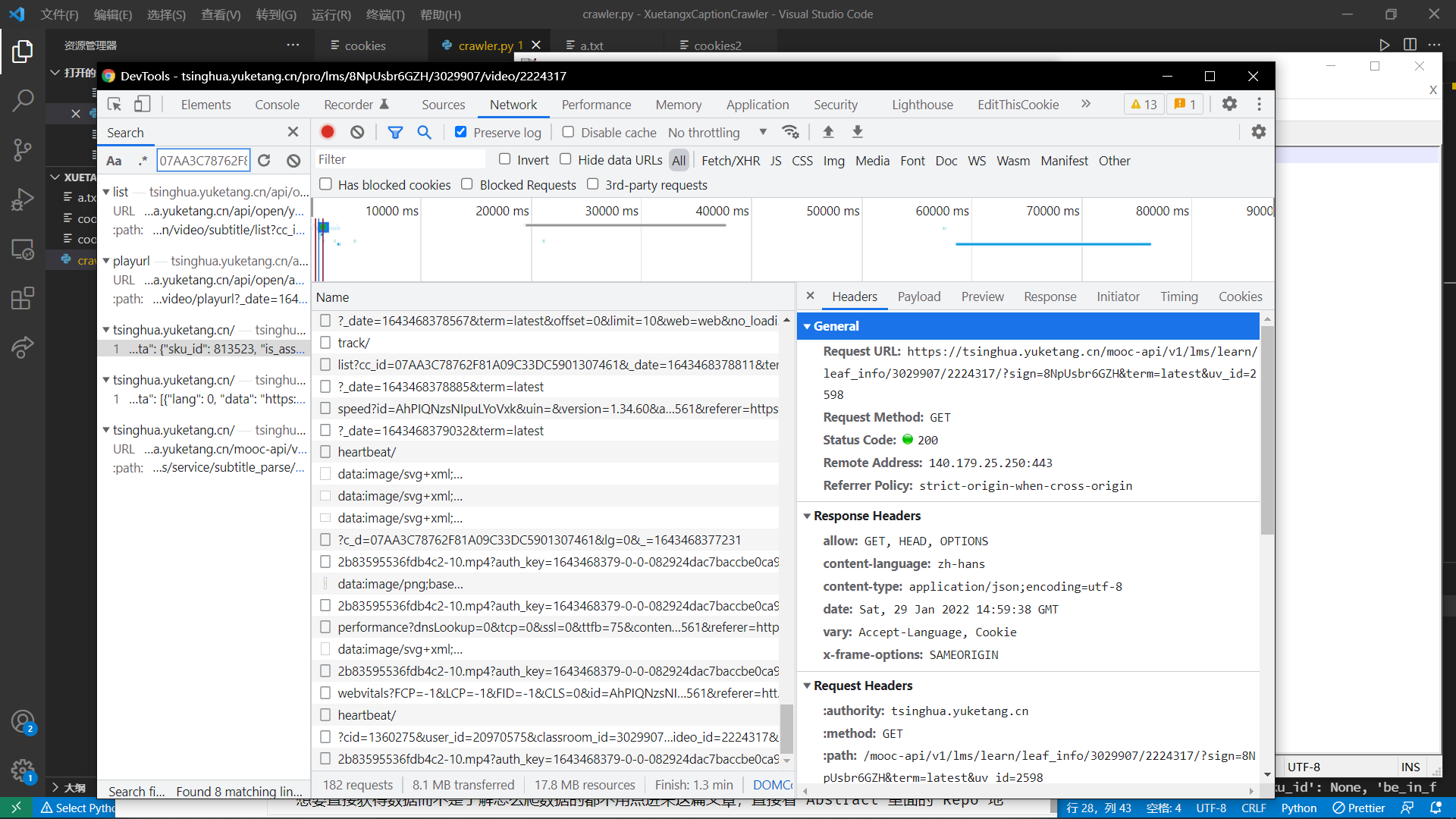Switch to the Console tab
Image resolution: width=1456 pixels, height=819 pixels.
click(x=277, y=105)
